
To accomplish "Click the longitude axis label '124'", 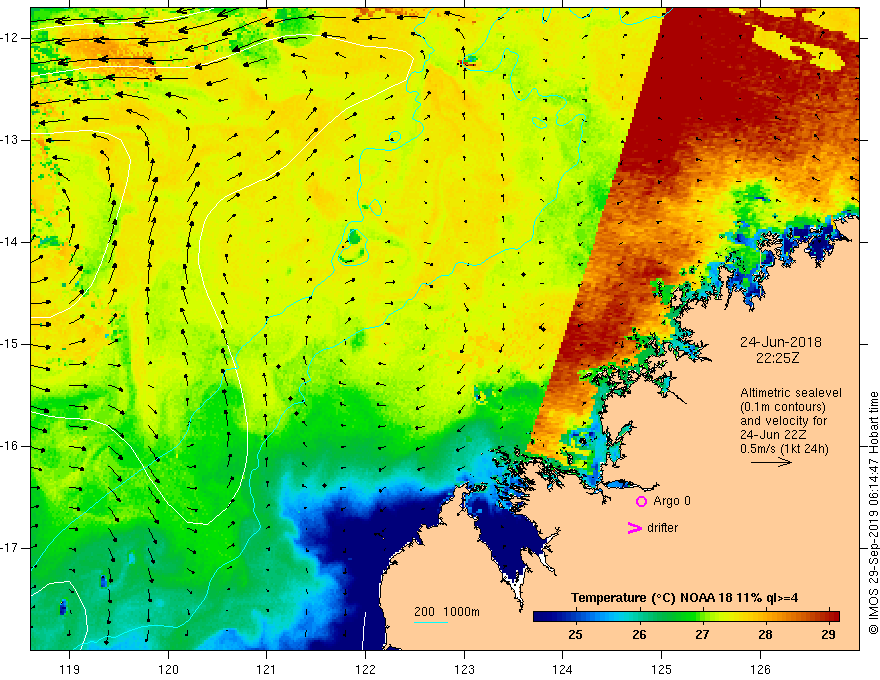I will point(563,669).
